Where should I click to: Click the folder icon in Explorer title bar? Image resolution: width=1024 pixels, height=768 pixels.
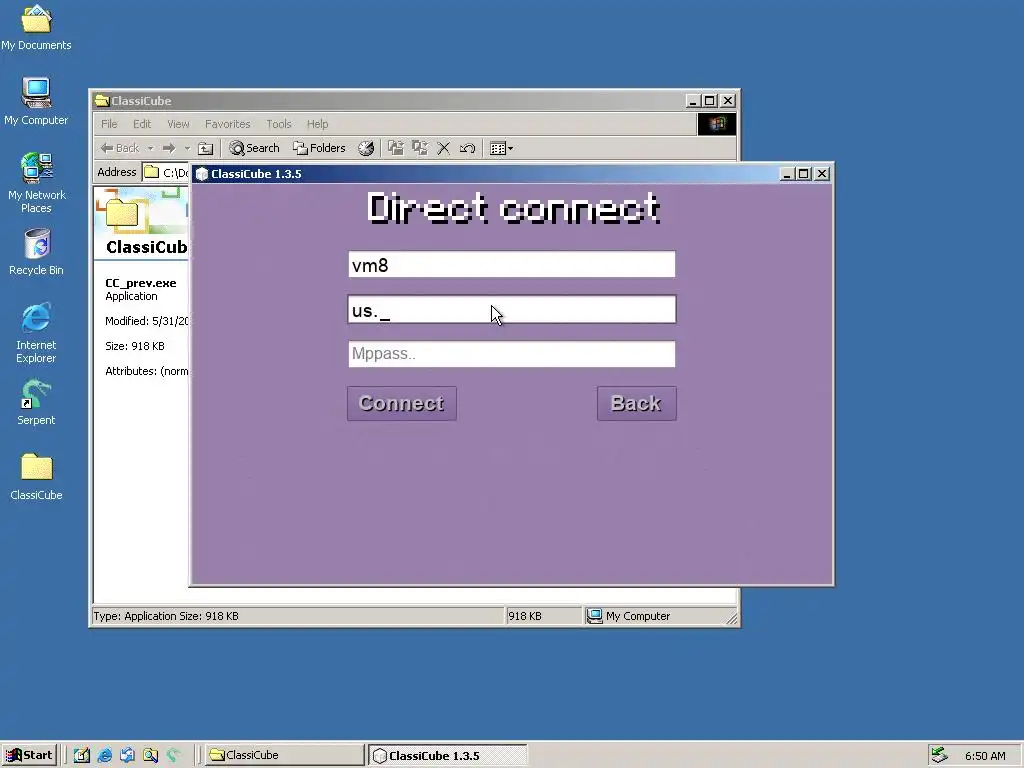tap(101, 101)
